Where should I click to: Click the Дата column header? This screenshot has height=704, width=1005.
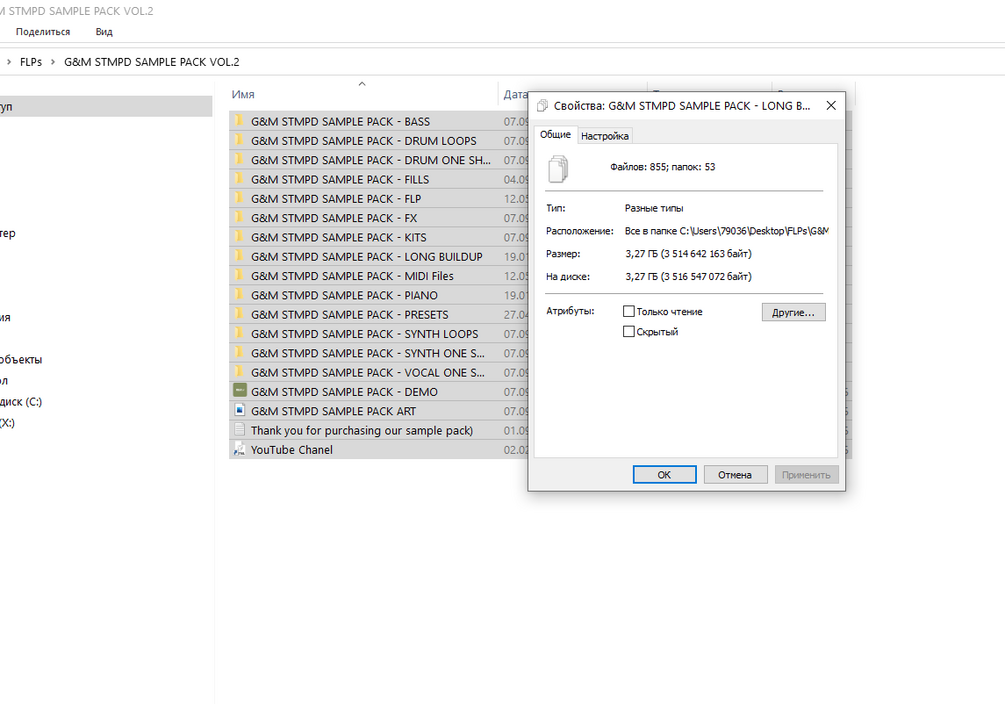(515, 94)
